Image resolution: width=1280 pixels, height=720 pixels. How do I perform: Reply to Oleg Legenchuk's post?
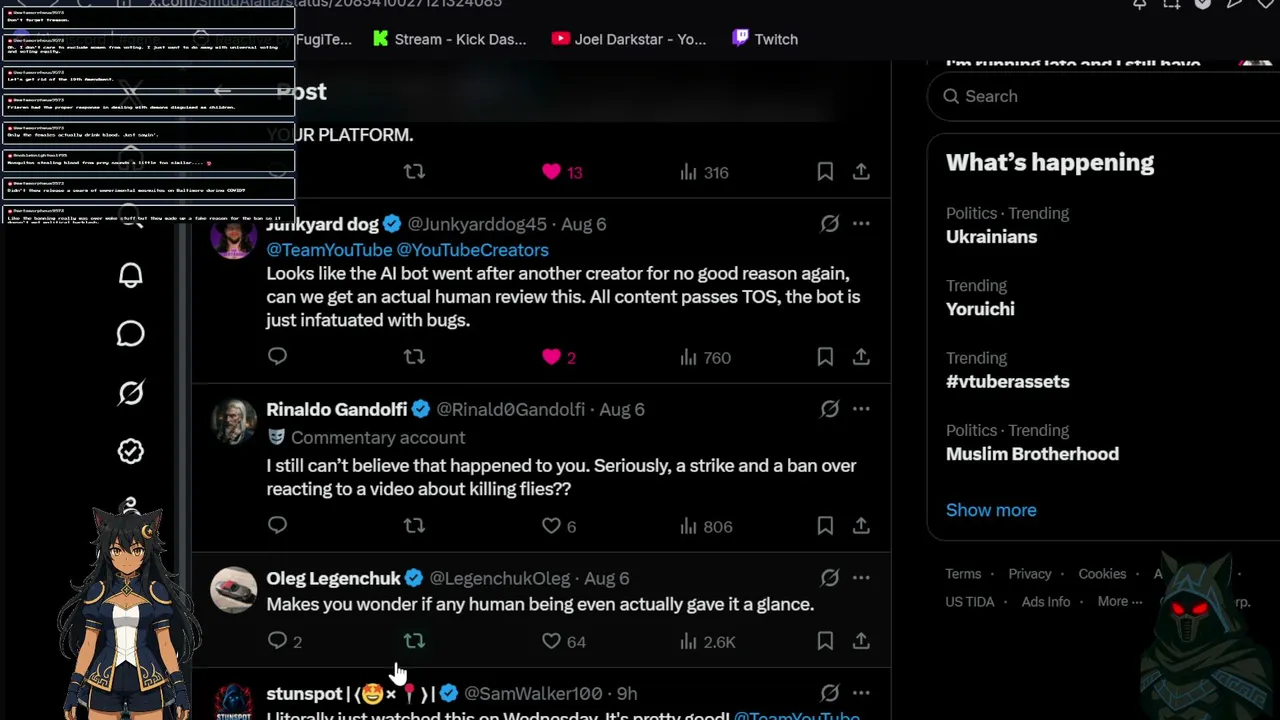(277, 641)
